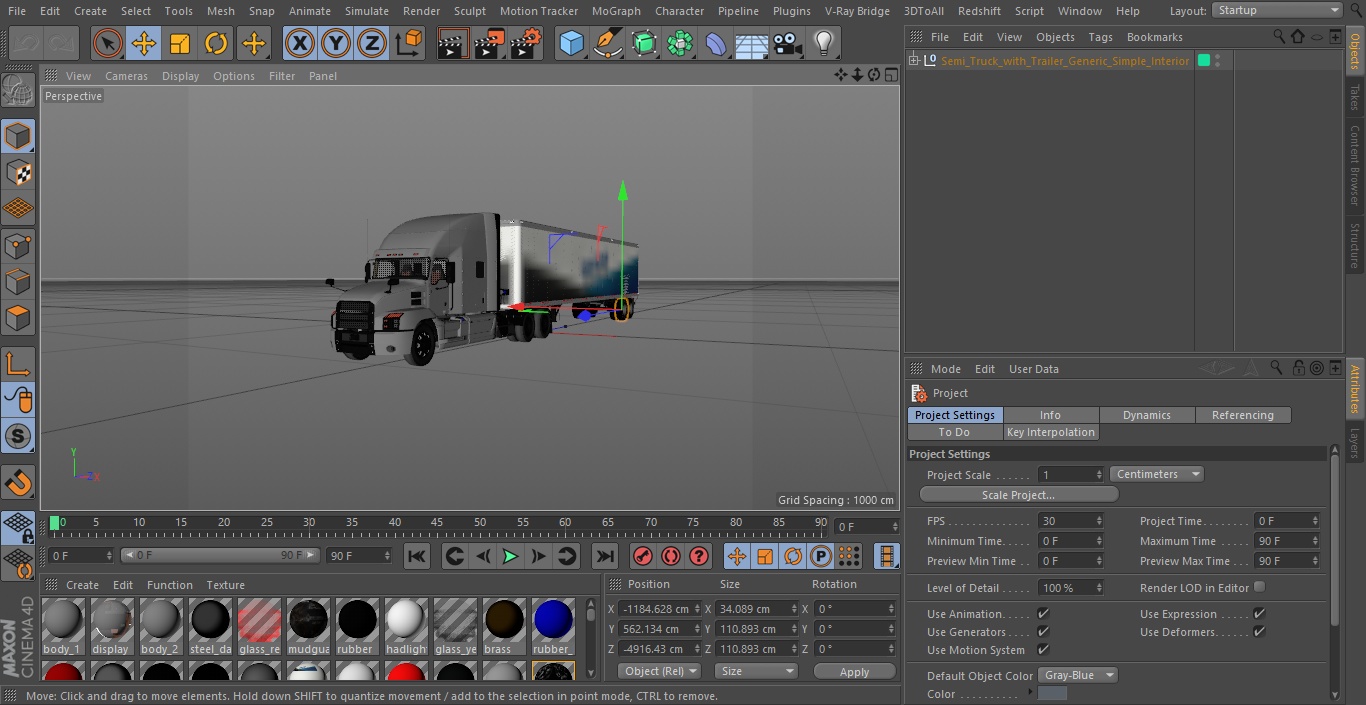
Task: Select brass material thumbnail
Action: point(504,626)
